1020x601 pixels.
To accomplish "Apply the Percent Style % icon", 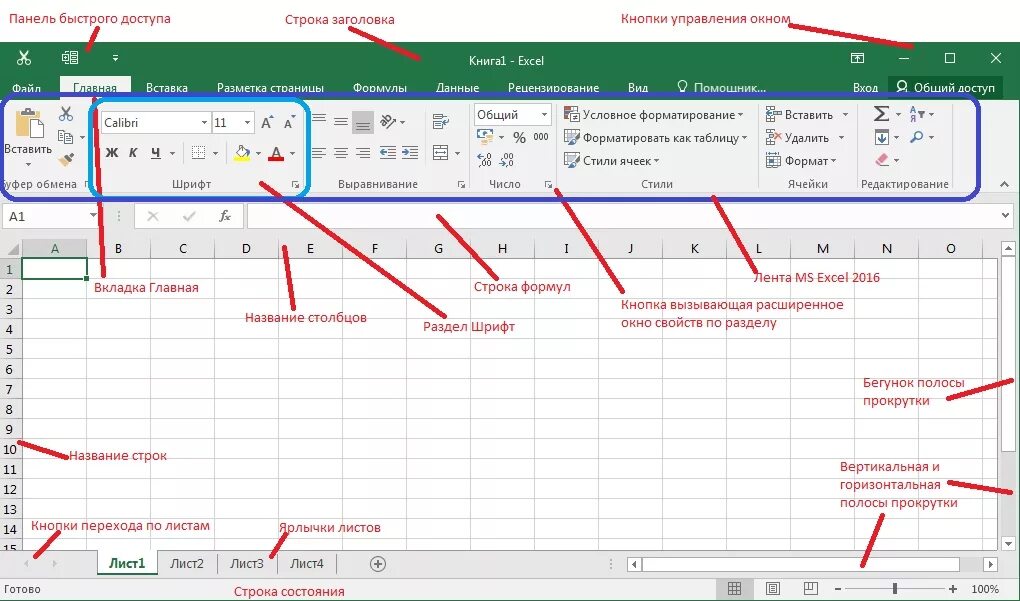I will click(519, 137).
